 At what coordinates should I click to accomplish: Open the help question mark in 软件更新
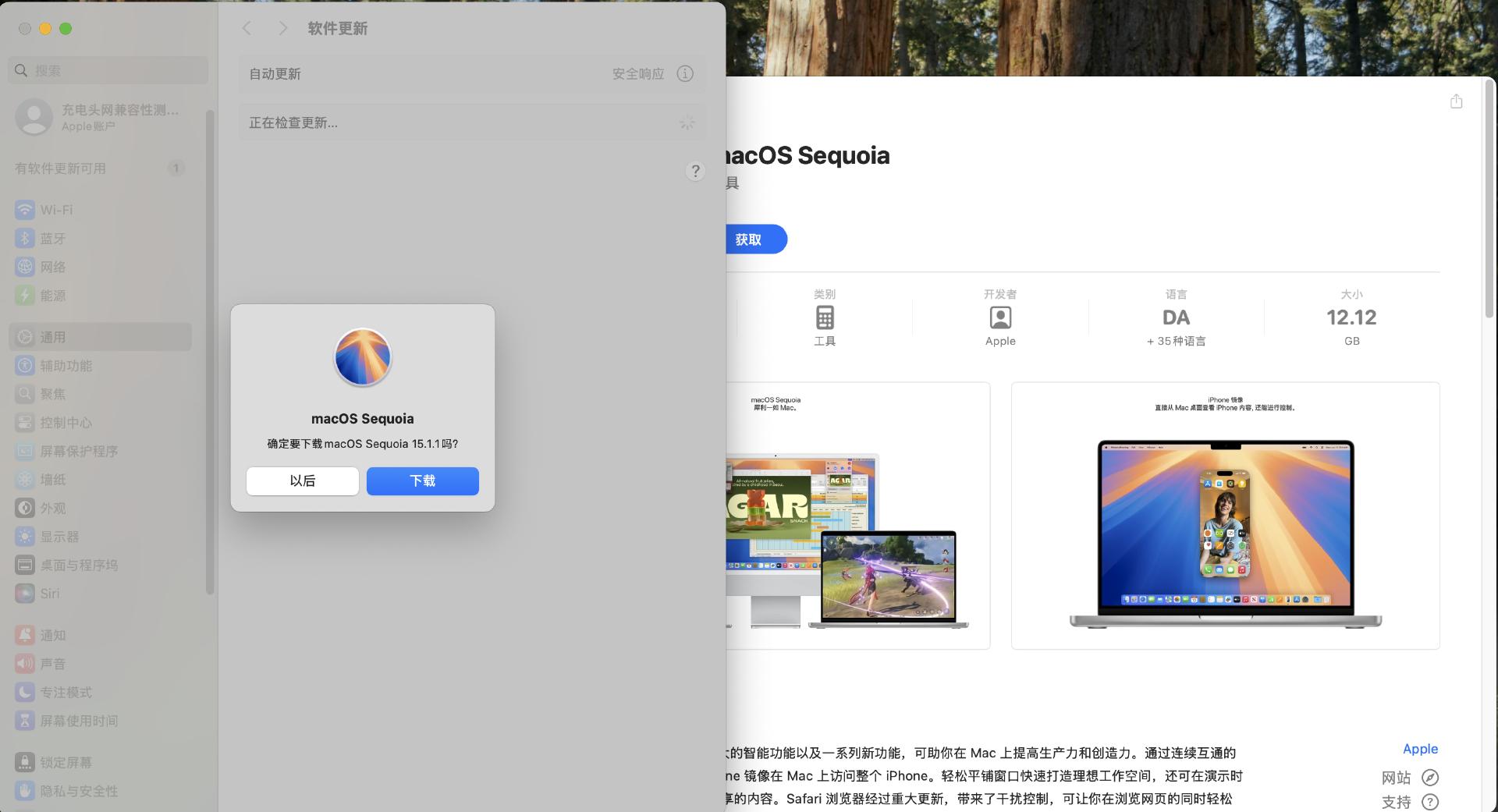pyautogui.click(x=695, y=170)
